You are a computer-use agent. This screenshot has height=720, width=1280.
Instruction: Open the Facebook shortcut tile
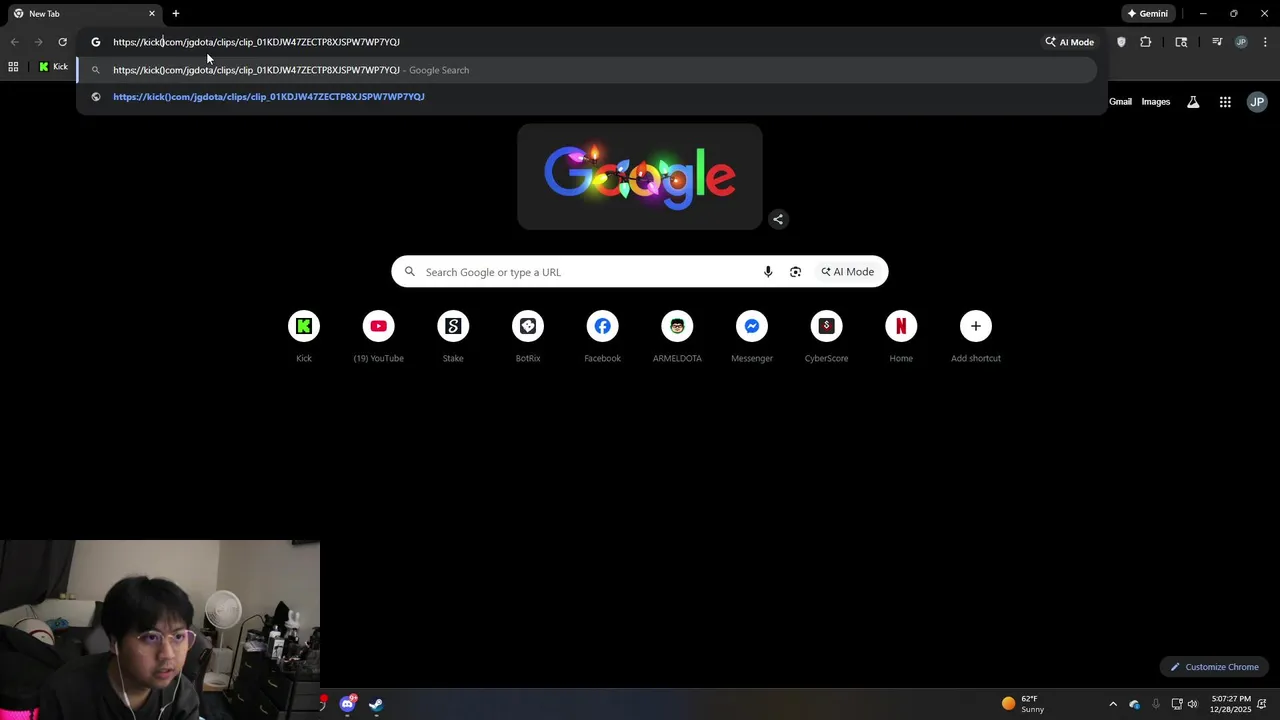[602, 338]
